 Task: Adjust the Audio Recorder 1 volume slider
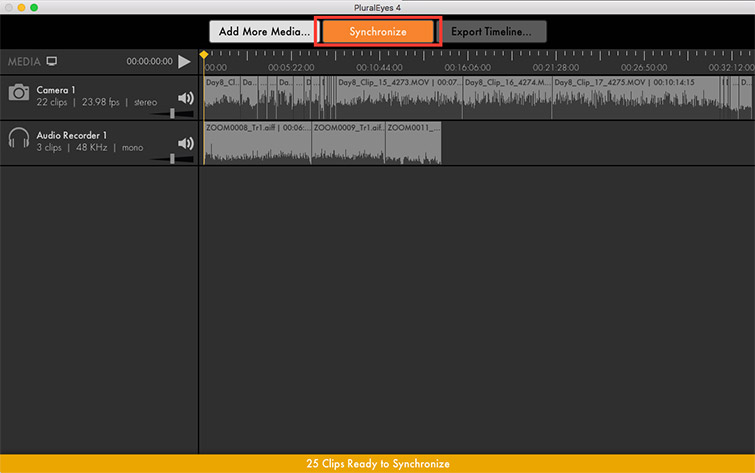tap(173, 158)
